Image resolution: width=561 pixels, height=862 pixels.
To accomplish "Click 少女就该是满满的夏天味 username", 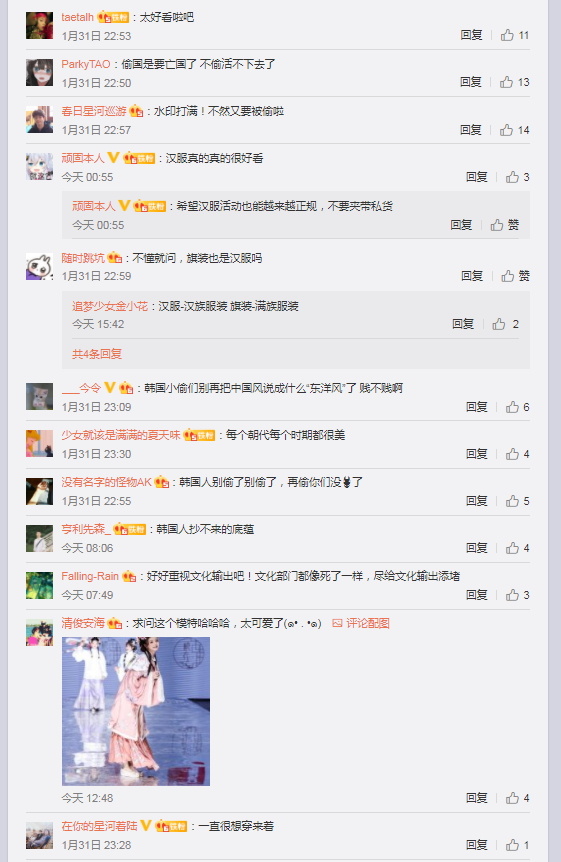I will (121, 435).
